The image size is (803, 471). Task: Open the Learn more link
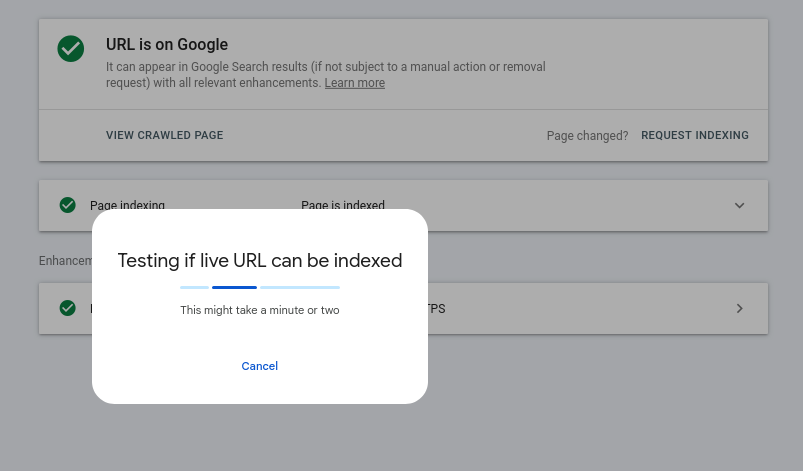click(354, 83)
